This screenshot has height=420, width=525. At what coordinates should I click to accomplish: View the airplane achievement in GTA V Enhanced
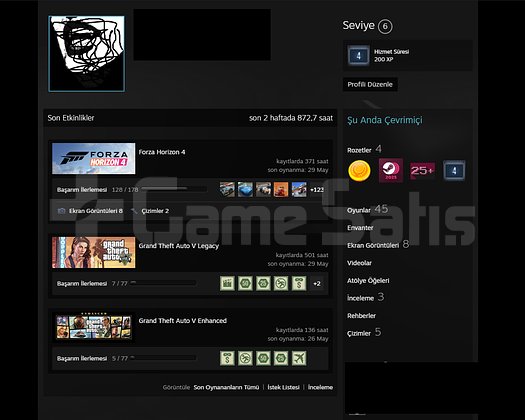299,358
